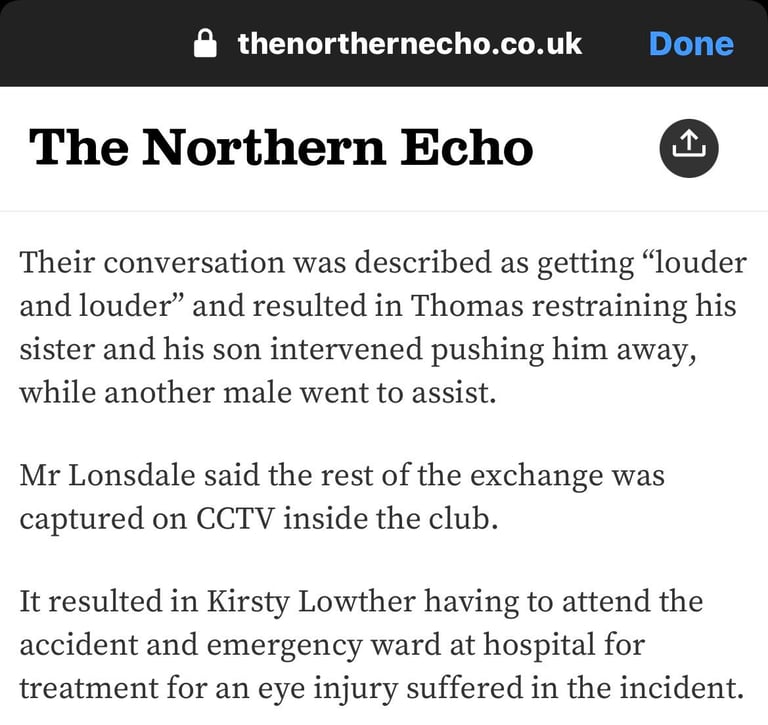Screen dimensions: 768x725
Task: Click the words 'accident and emergency'
Action: point(191,646)
